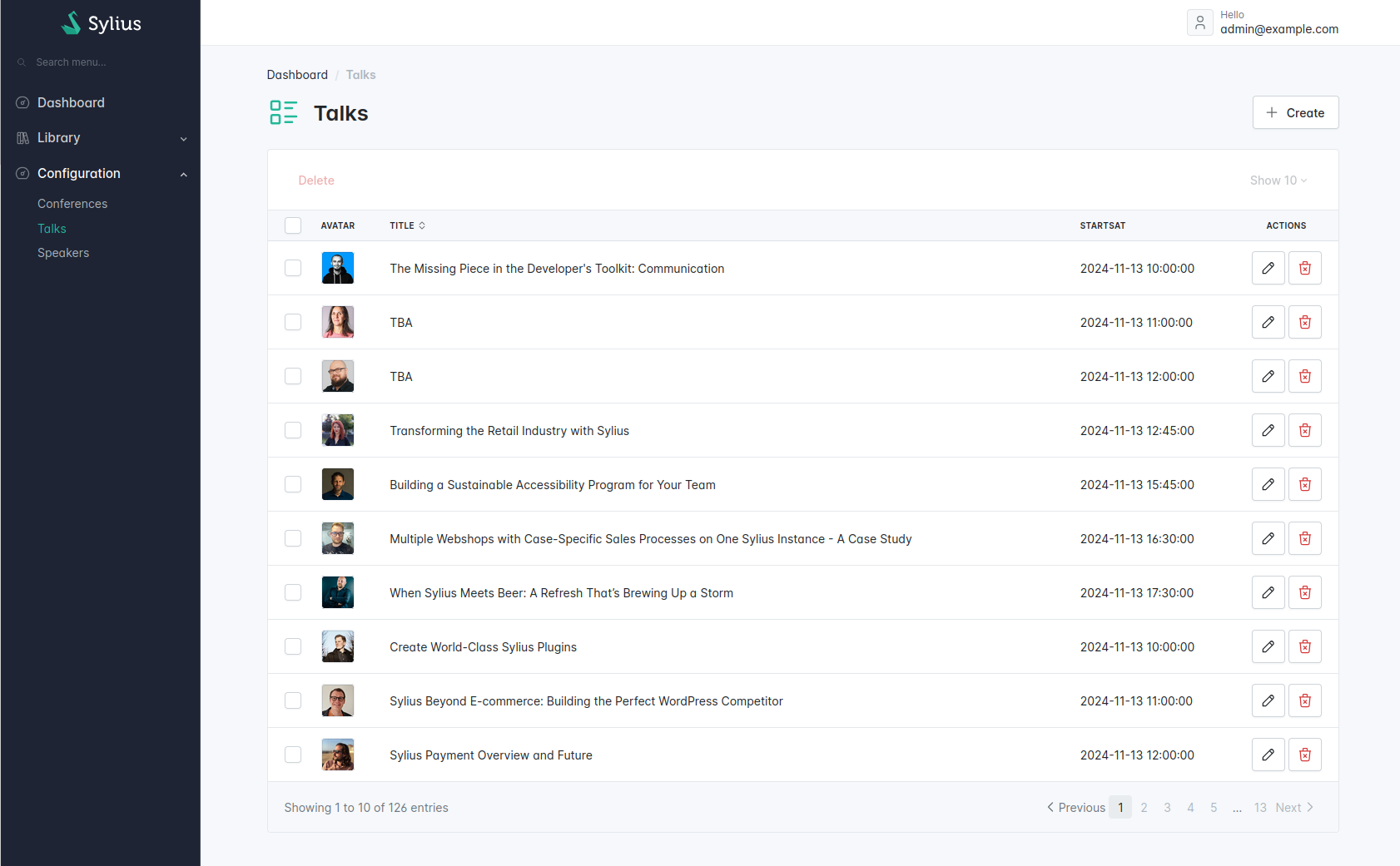Edit Transforming the Retail Industry talk

pyautogui.click(x=1268, y=430)
